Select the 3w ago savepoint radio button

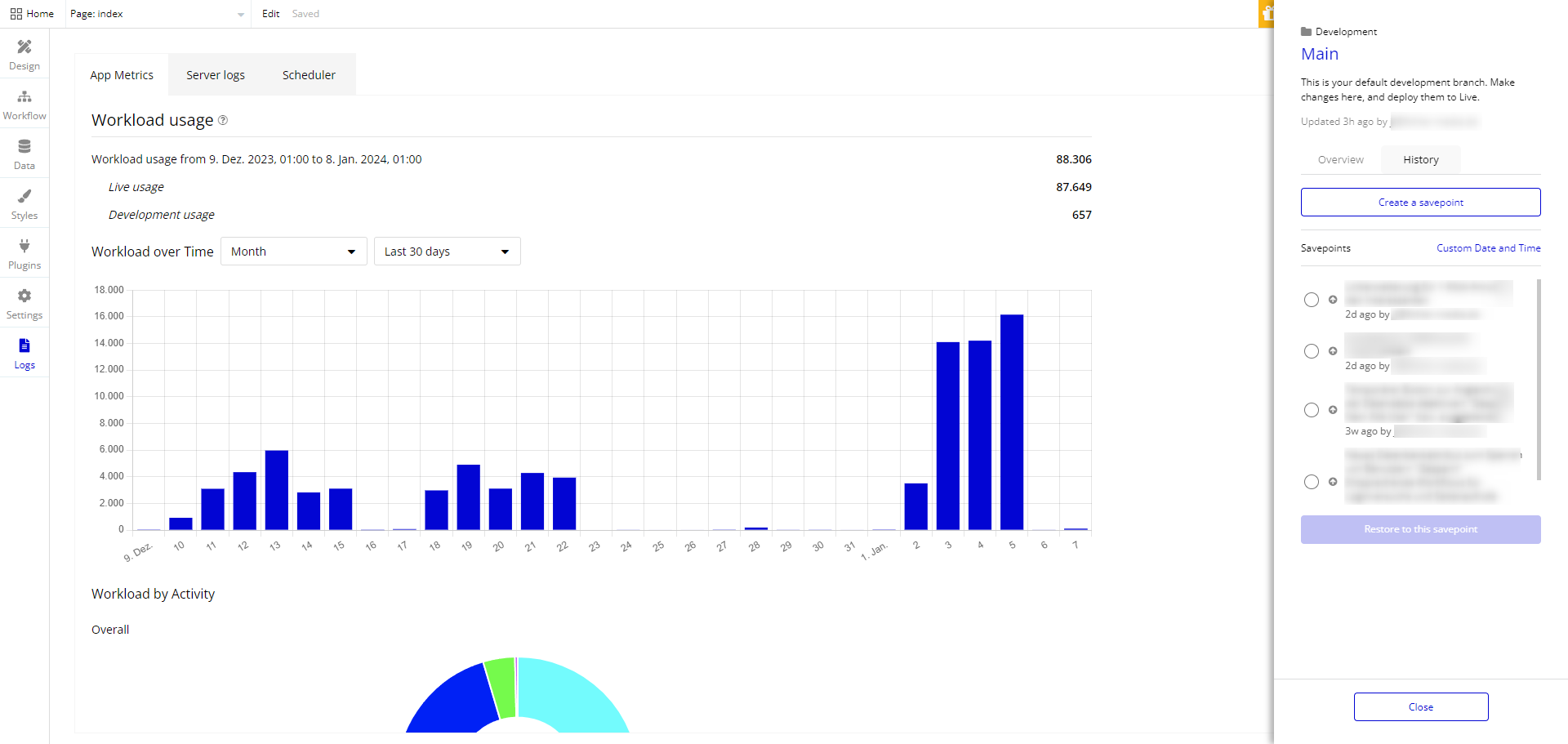(x=1312, y=410)
